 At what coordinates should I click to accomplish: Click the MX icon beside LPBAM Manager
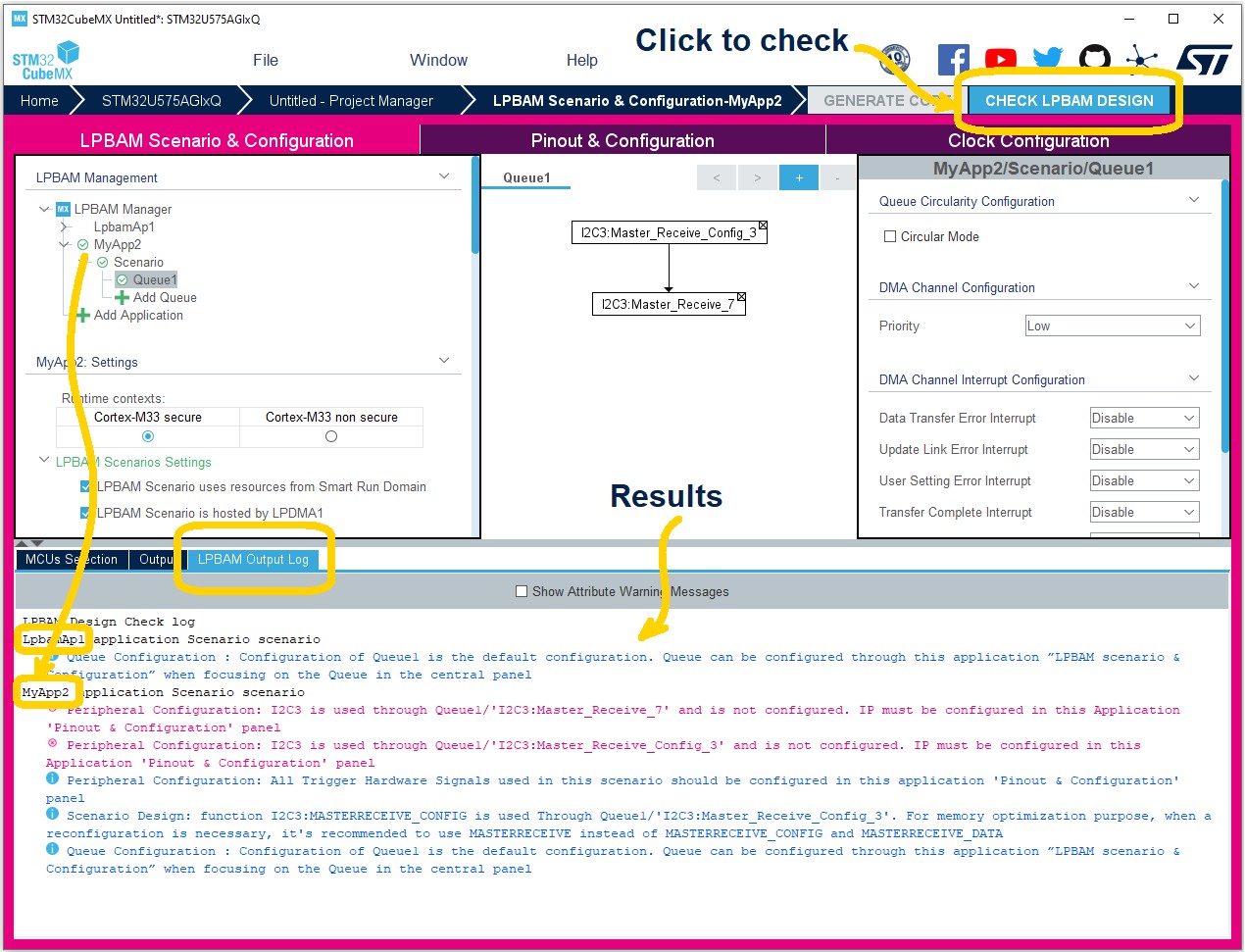tap(63, 209)
